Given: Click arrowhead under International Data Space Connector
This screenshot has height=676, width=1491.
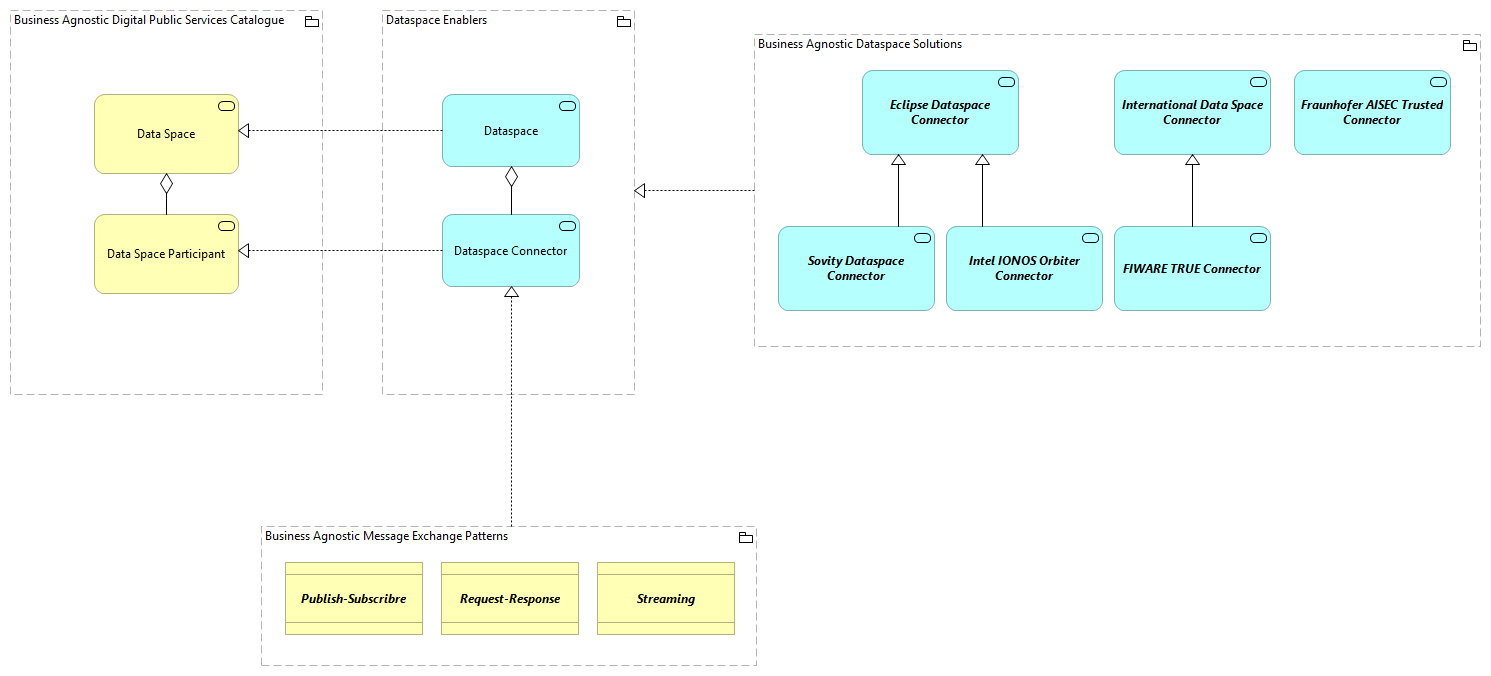Looking at the screenshot, I should pos(1192,160).
